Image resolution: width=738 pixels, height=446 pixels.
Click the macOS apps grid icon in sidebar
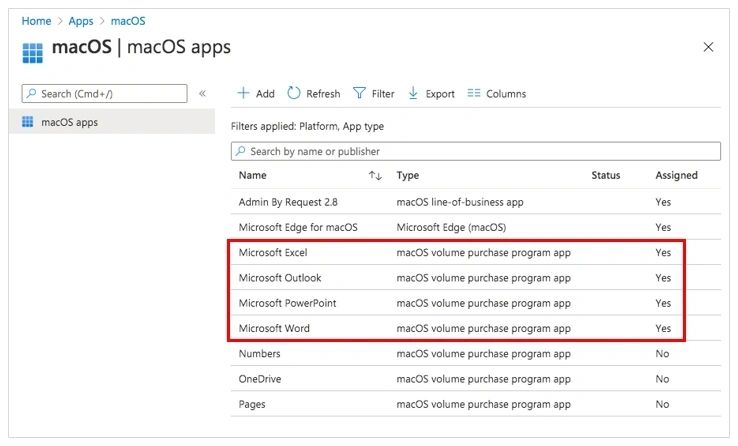[28, 122]
